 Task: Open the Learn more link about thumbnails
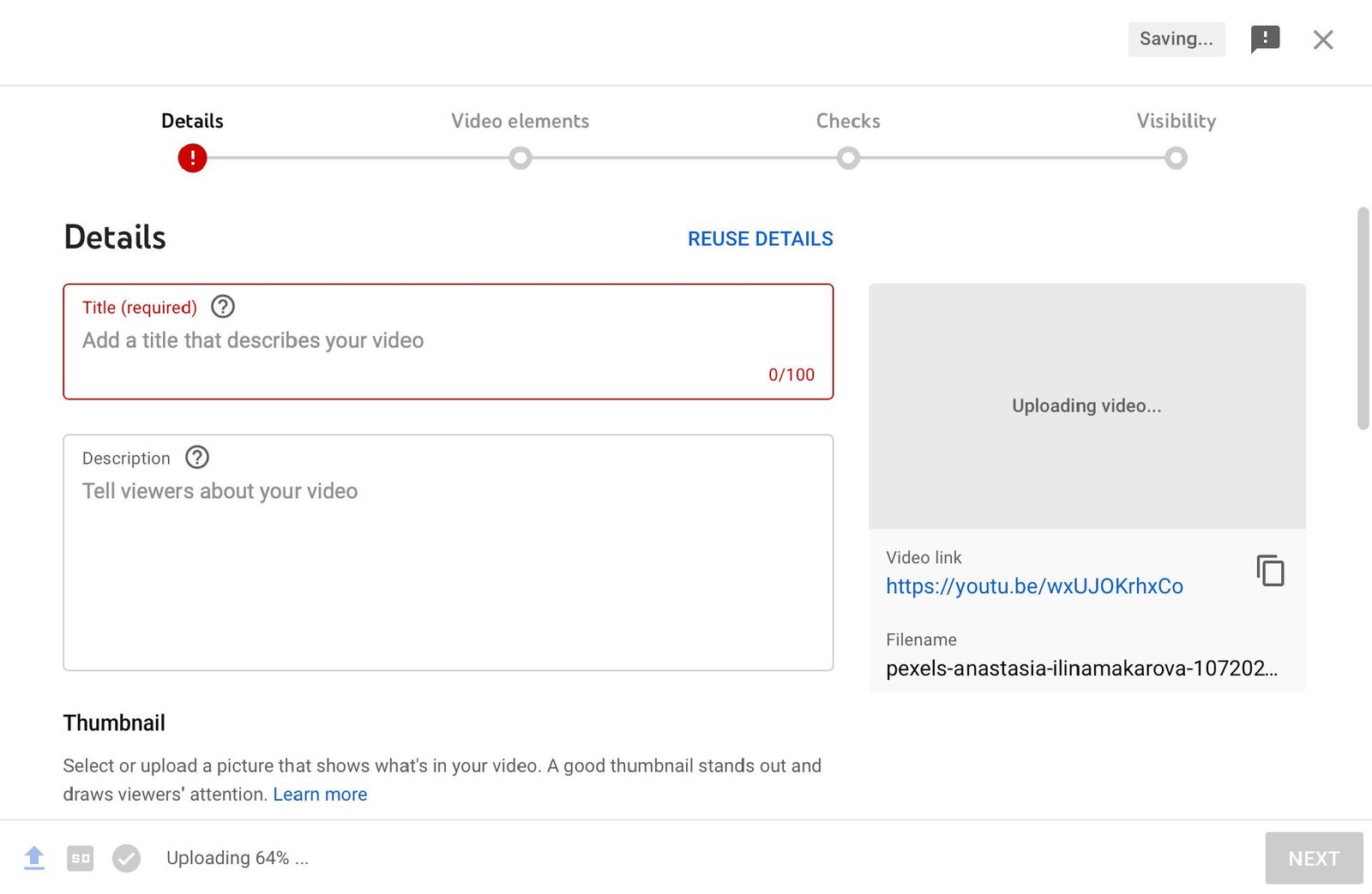pos(320,794)
